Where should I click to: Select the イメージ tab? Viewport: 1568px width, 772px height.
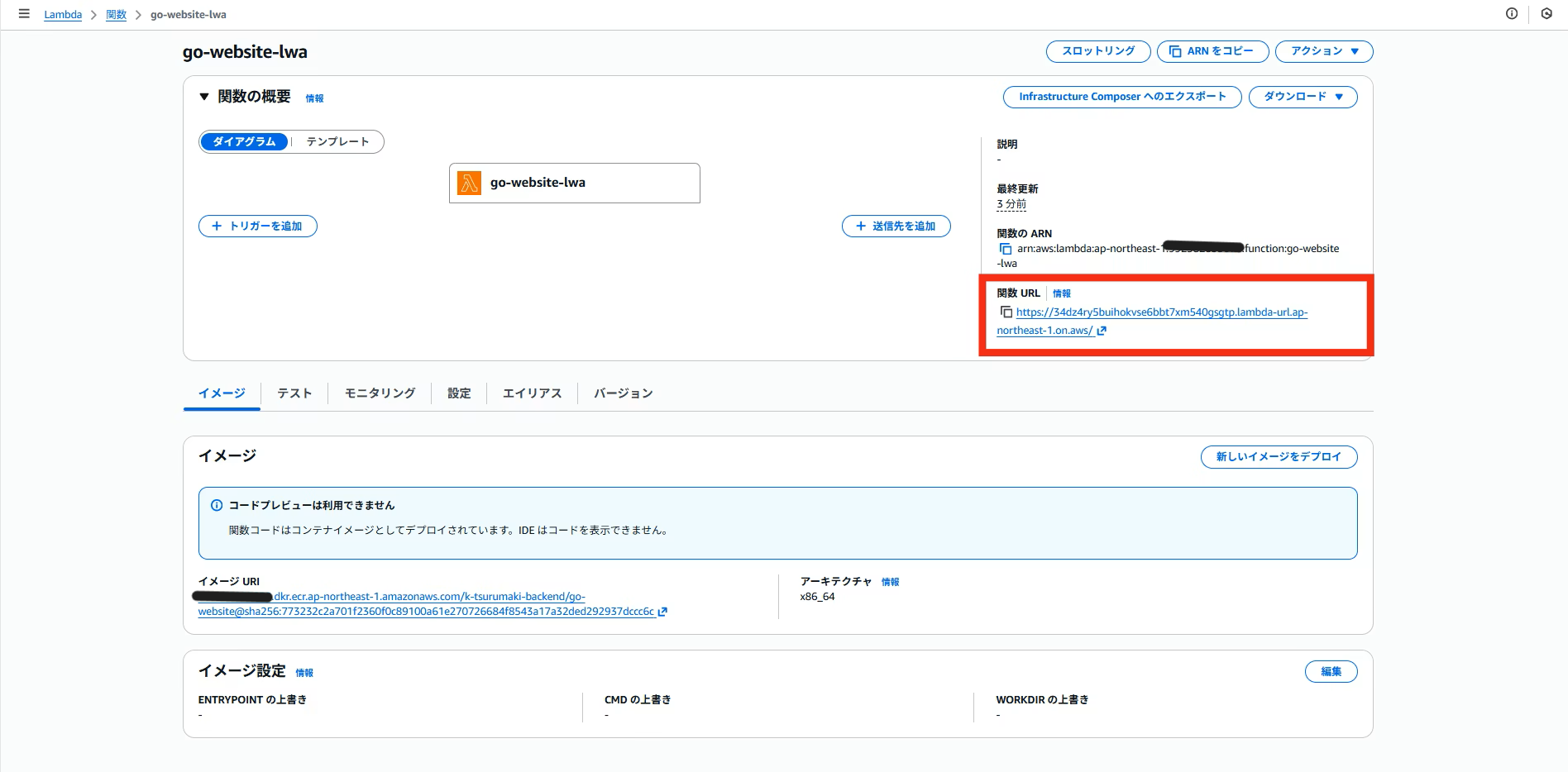point(222,393)
